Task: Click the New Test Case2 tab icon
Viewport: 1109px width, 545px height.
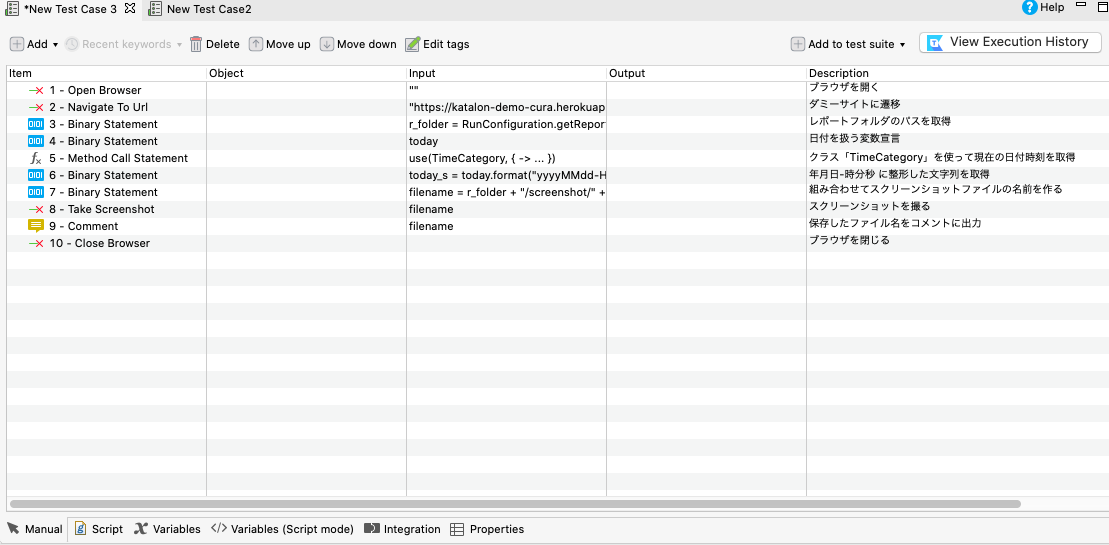Action: [x=154, y=8]
